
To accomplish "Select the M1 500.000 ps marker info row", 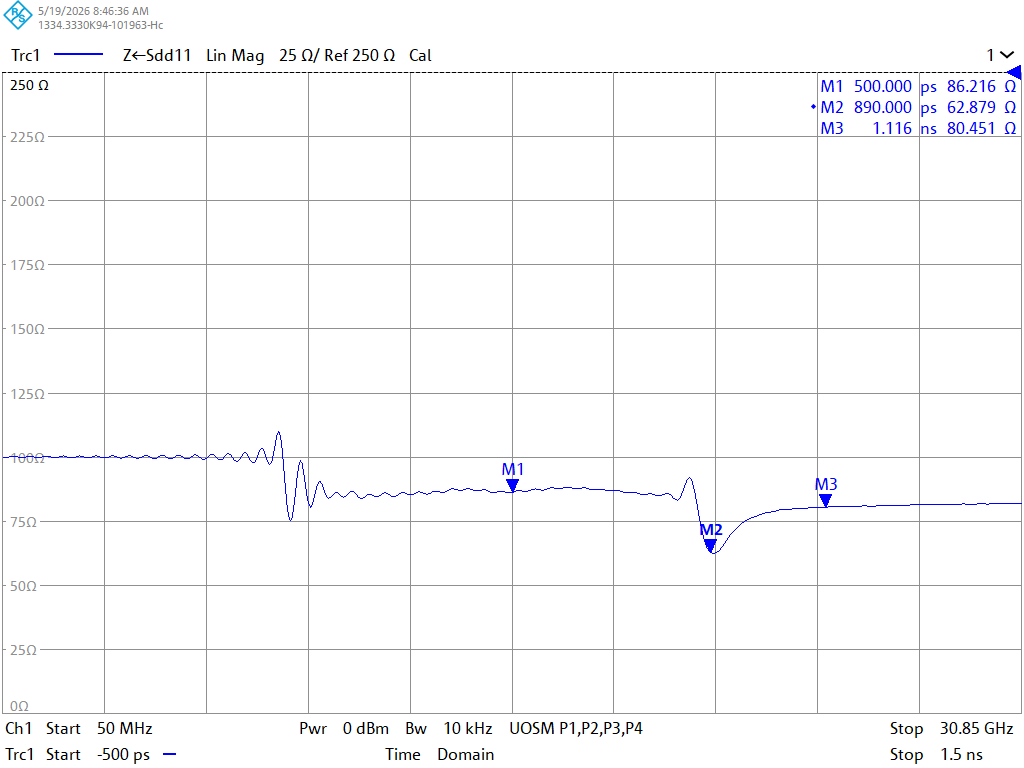I will coord(918,86).
